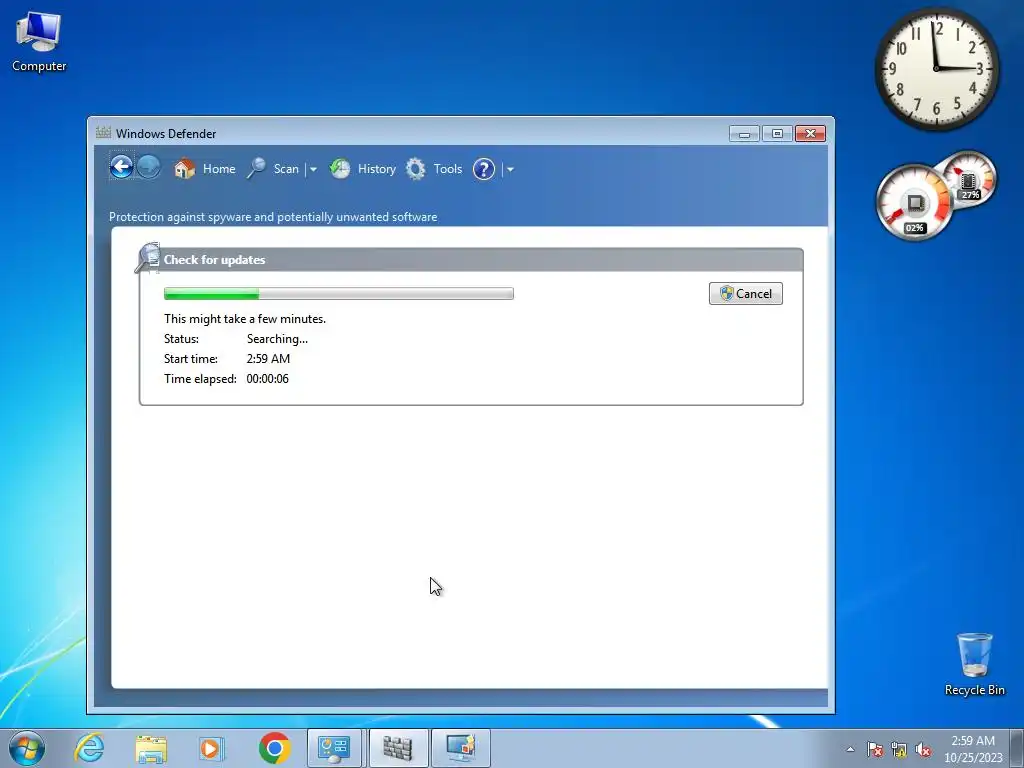Expand the Scan options dropdown arrow
This screenshot has width=1024, height=768.
pos(313,169)
